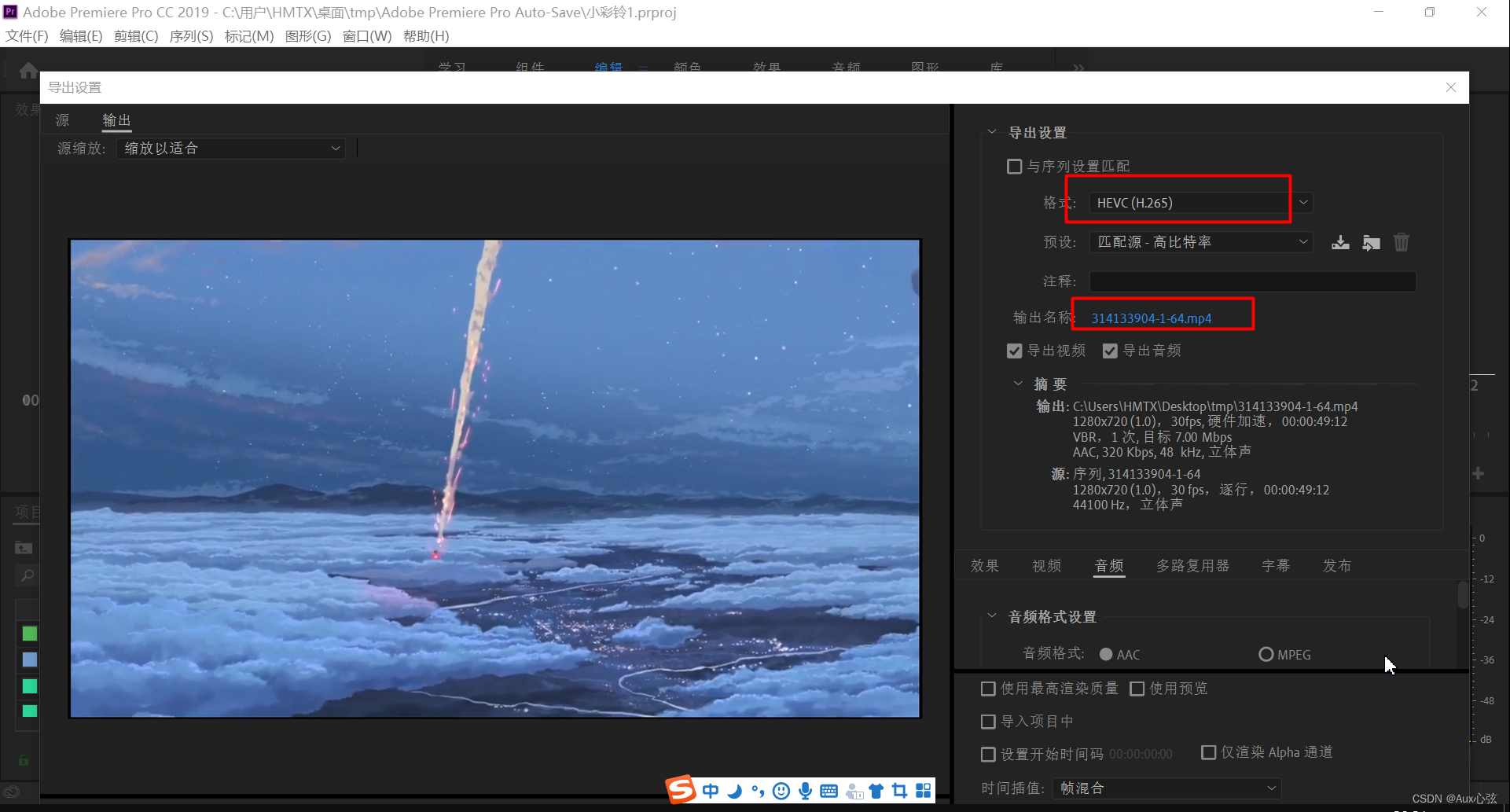Open the 图形(G) menu
The image size is (1510, 812).
(x=308, y=36)
